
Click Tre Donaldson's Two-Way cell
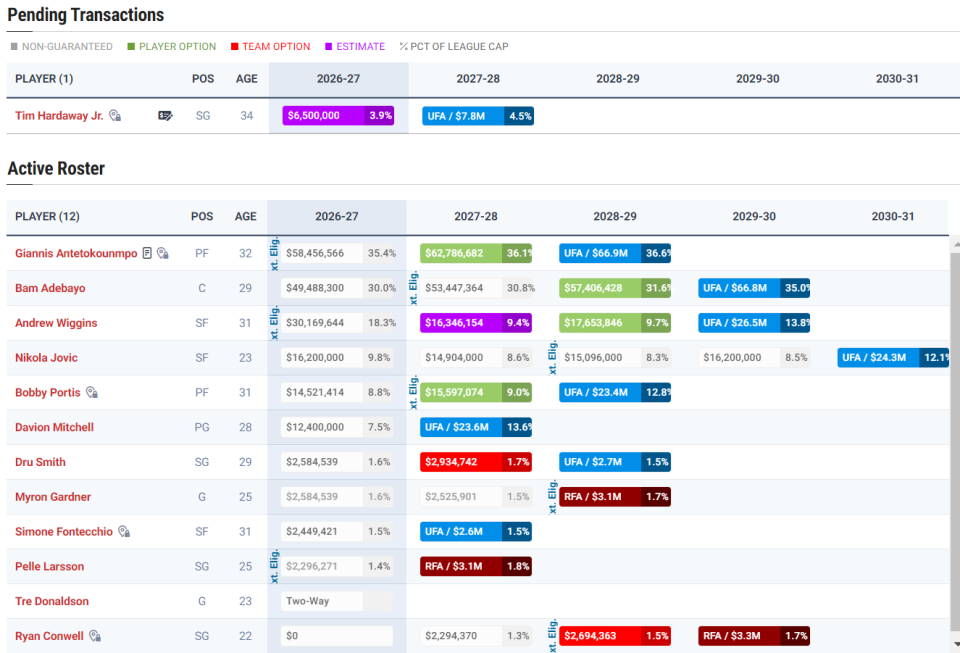pyautogui.click(x=337, y=601)
